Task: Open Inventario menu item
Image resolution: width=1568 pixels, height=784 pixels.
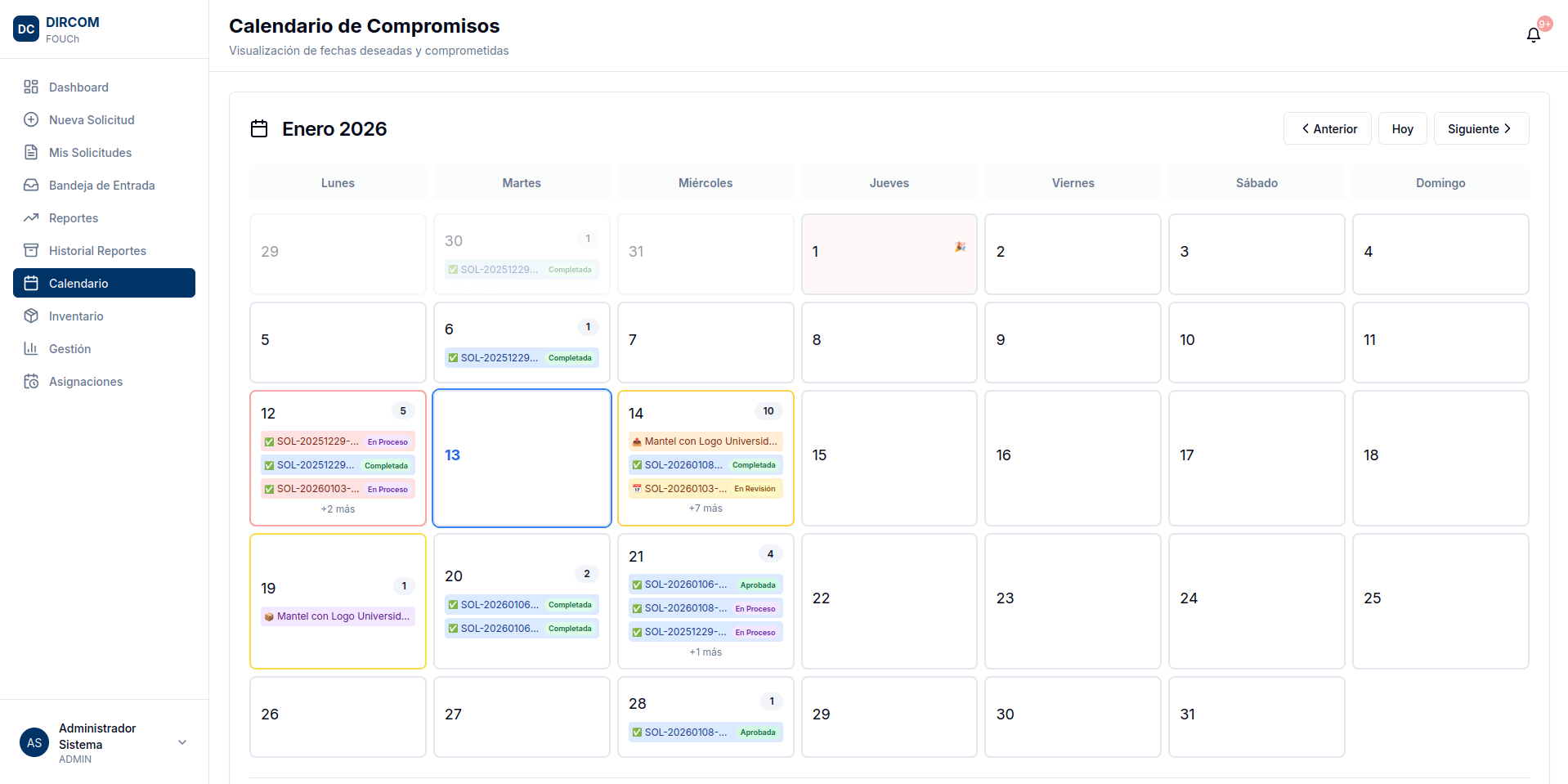Action: (104, 316)
